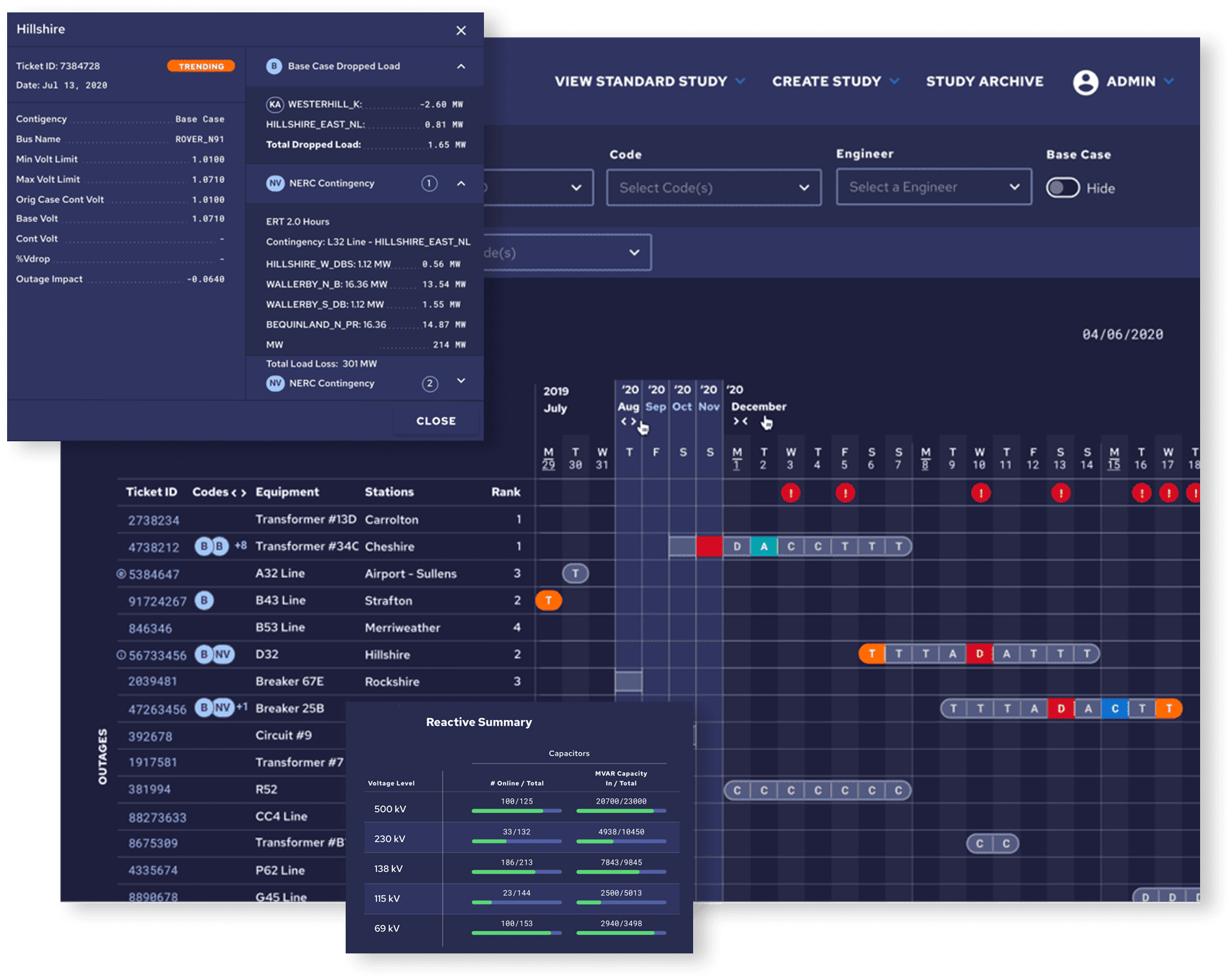The height and width of the screenshot is (980, 1232).
Task: Open the Select a Engineer dropdown
Action: [934, 187]
